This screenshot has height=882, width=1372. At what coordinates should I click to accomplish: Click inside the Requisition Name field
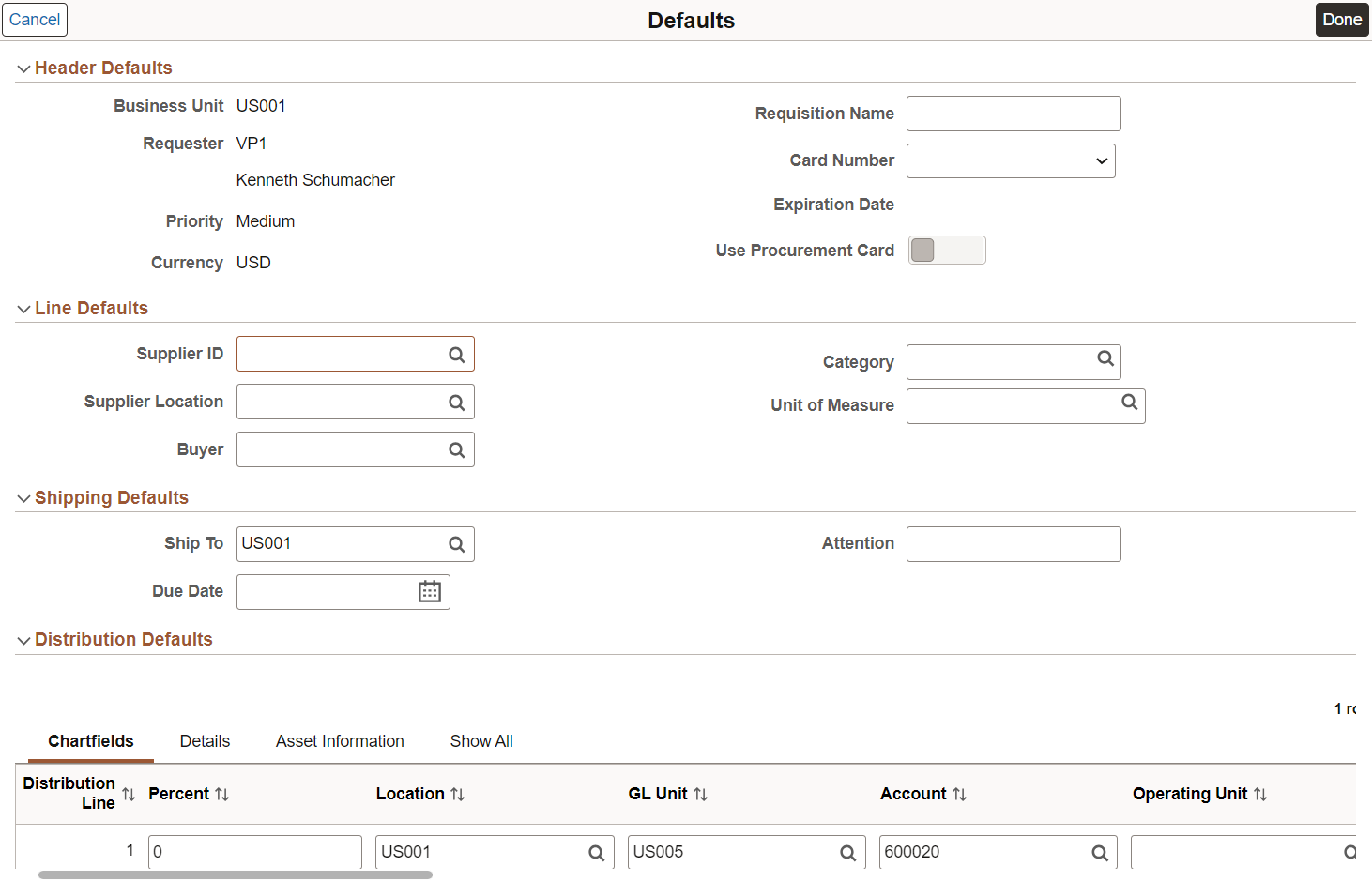pyautogui.click(x=1014, y=113)
